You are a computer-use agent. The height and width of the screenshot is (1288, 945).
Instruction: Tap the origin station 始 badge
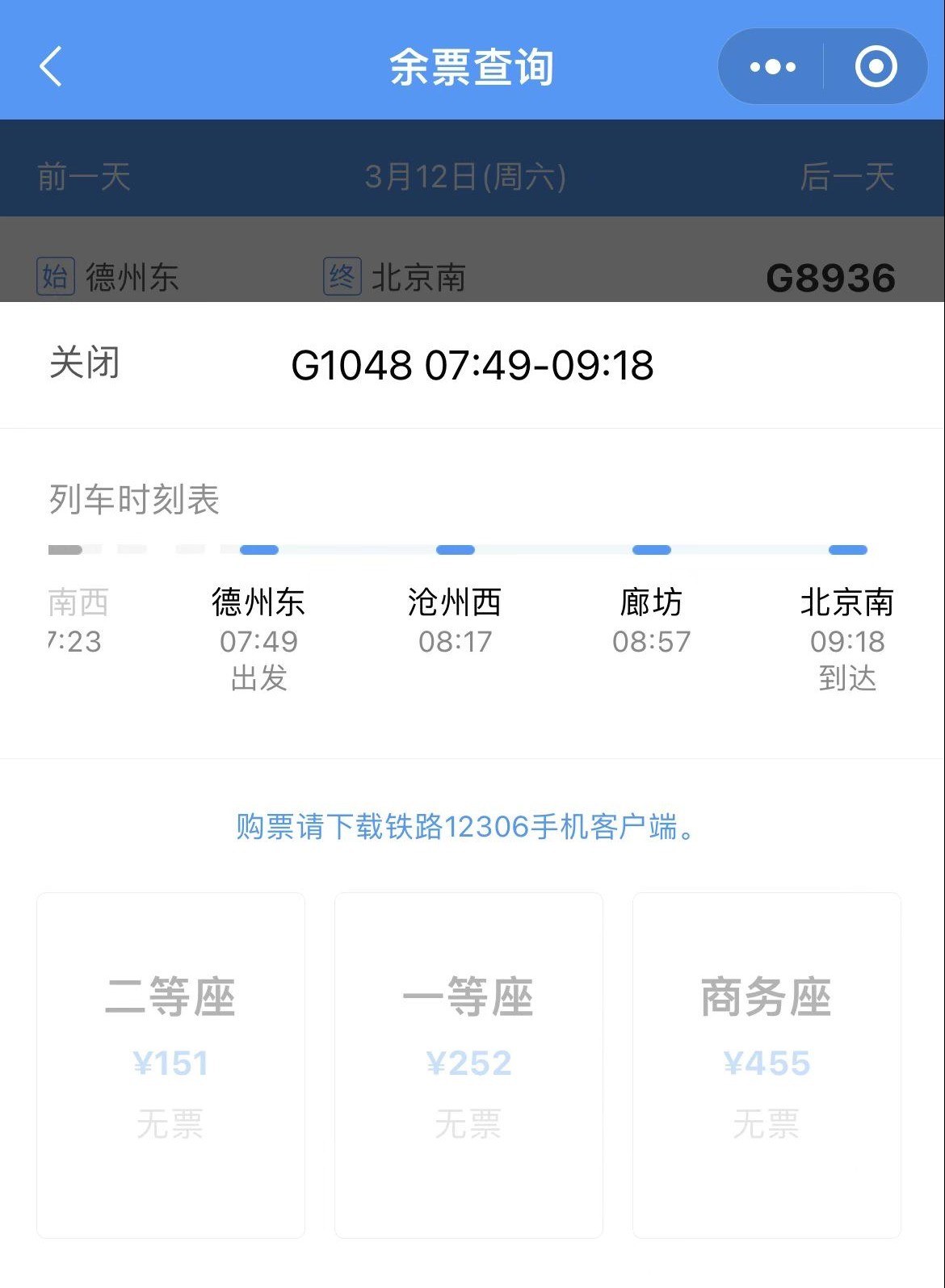point(56,277)
